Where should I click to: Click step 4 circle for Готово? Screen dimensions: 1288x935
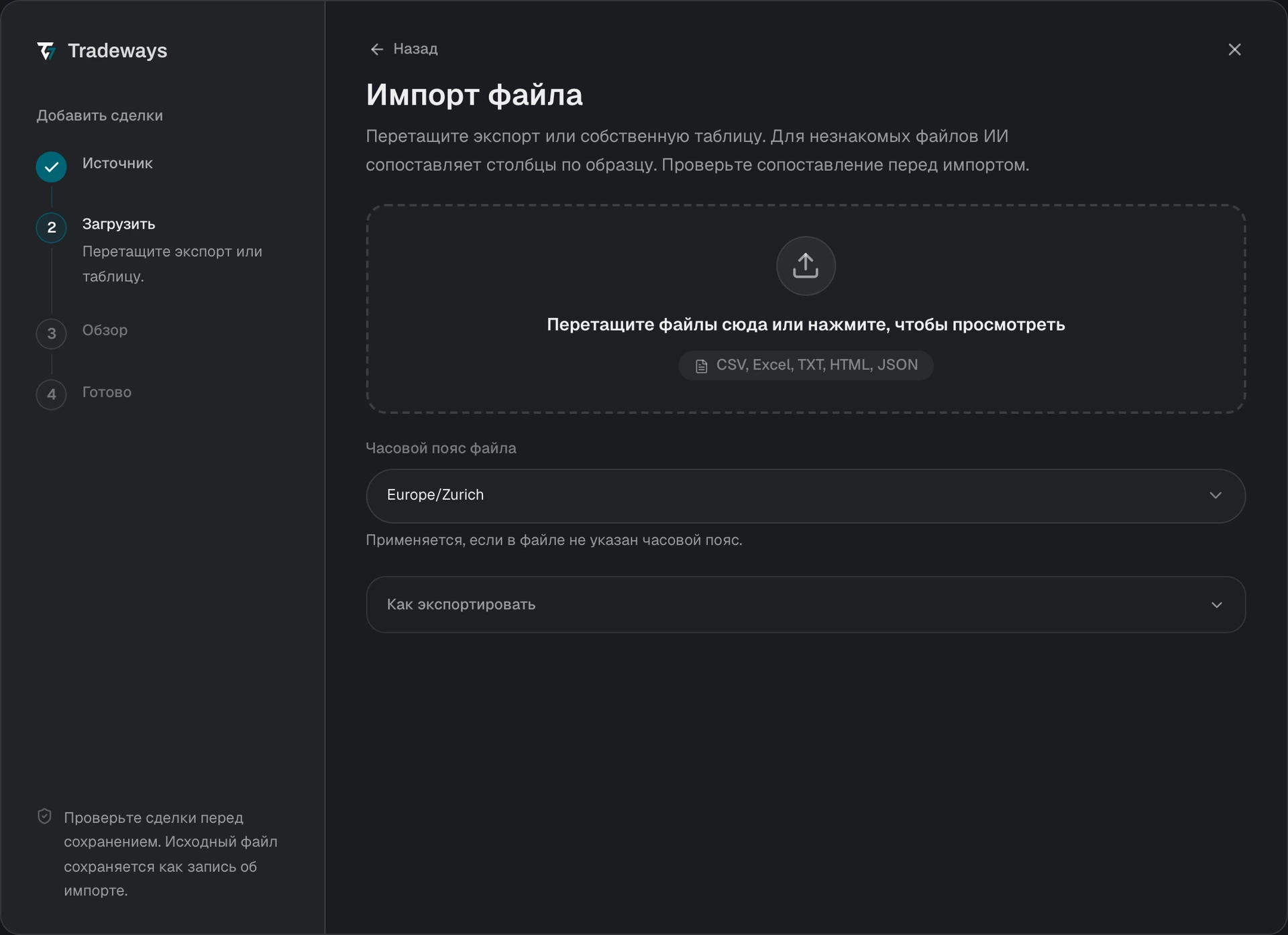(x=51, y=394)
